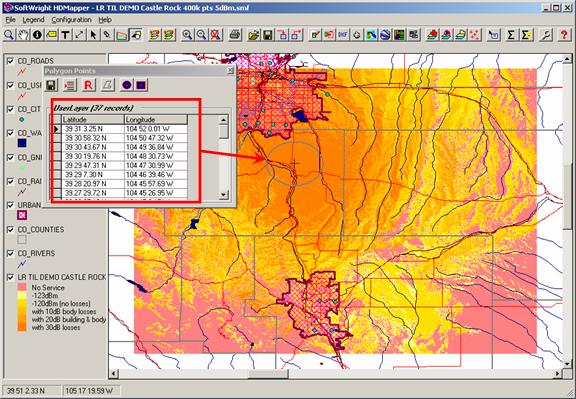576x399 pixels.
Task: Click the zoom in plus magnifier icon
Action: click(x=187, y=35)
